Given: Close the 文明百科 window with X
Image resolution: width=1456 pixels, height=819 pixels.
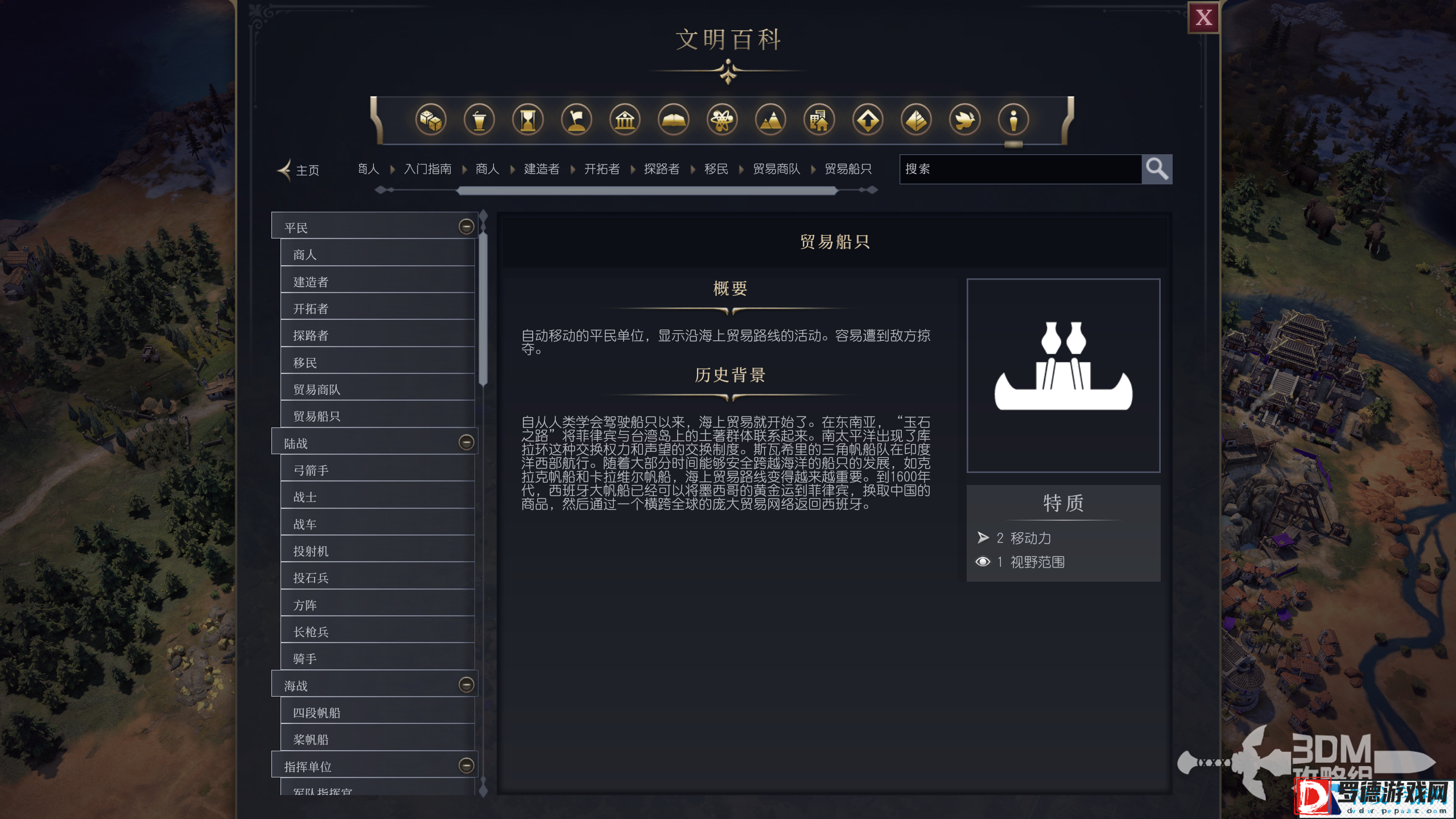Looking at the screenshot, I should pos(1203,18).
